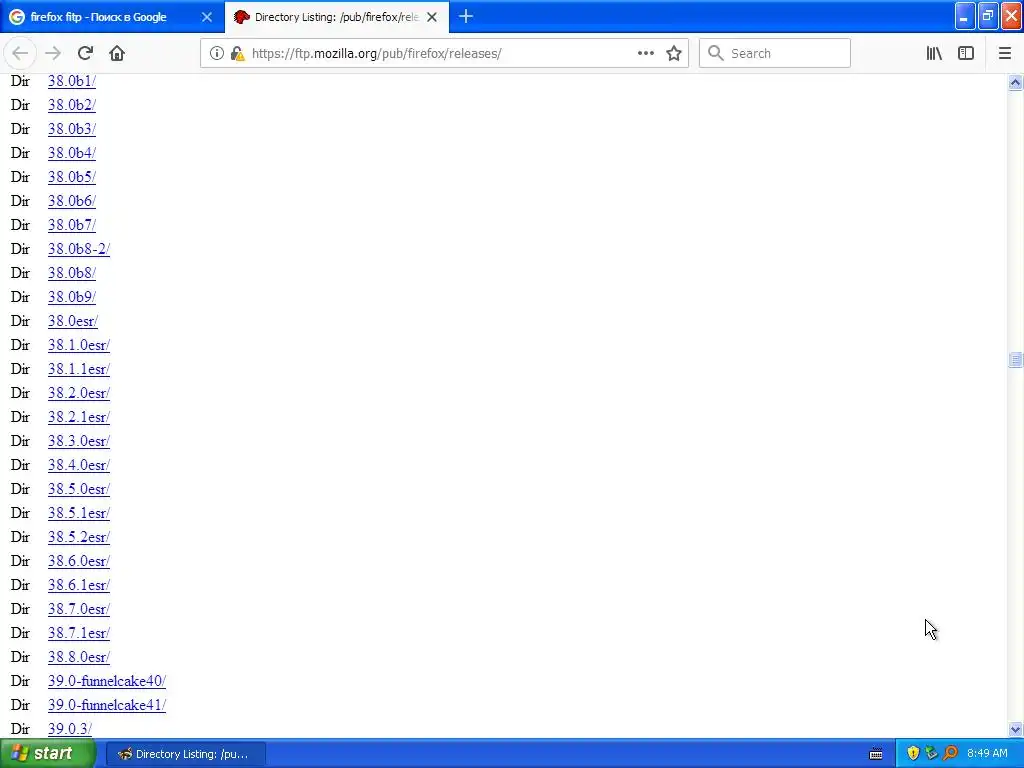The height and width of the screenshot is (768, 1024).
Task: Open the Firefox hamburger menu
Action: coord(1004,54)
